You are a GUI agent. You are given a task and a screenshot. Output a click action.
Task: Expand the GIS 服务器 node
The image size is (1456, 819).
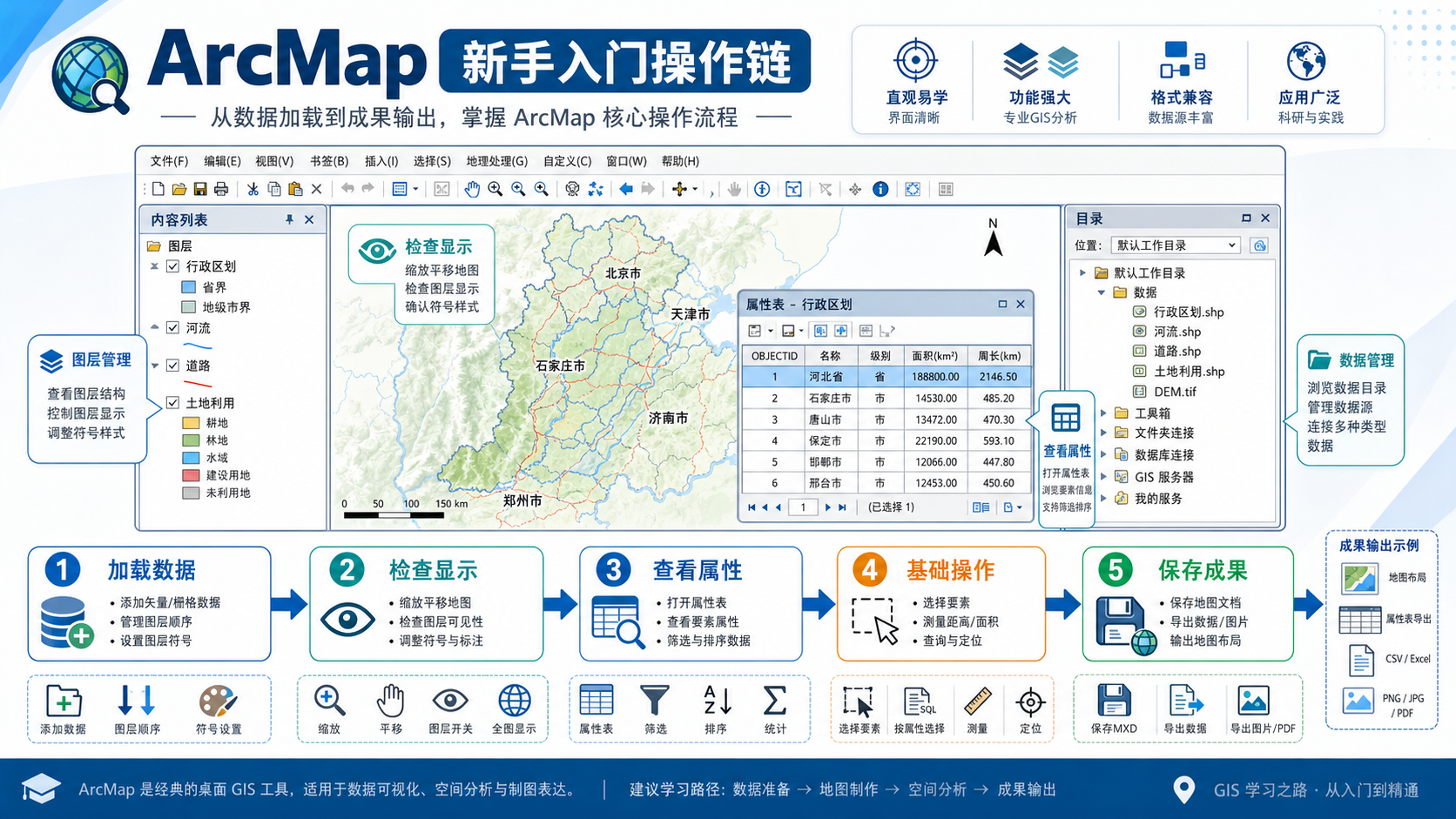pyautogui.click(x=1102, y=476)
